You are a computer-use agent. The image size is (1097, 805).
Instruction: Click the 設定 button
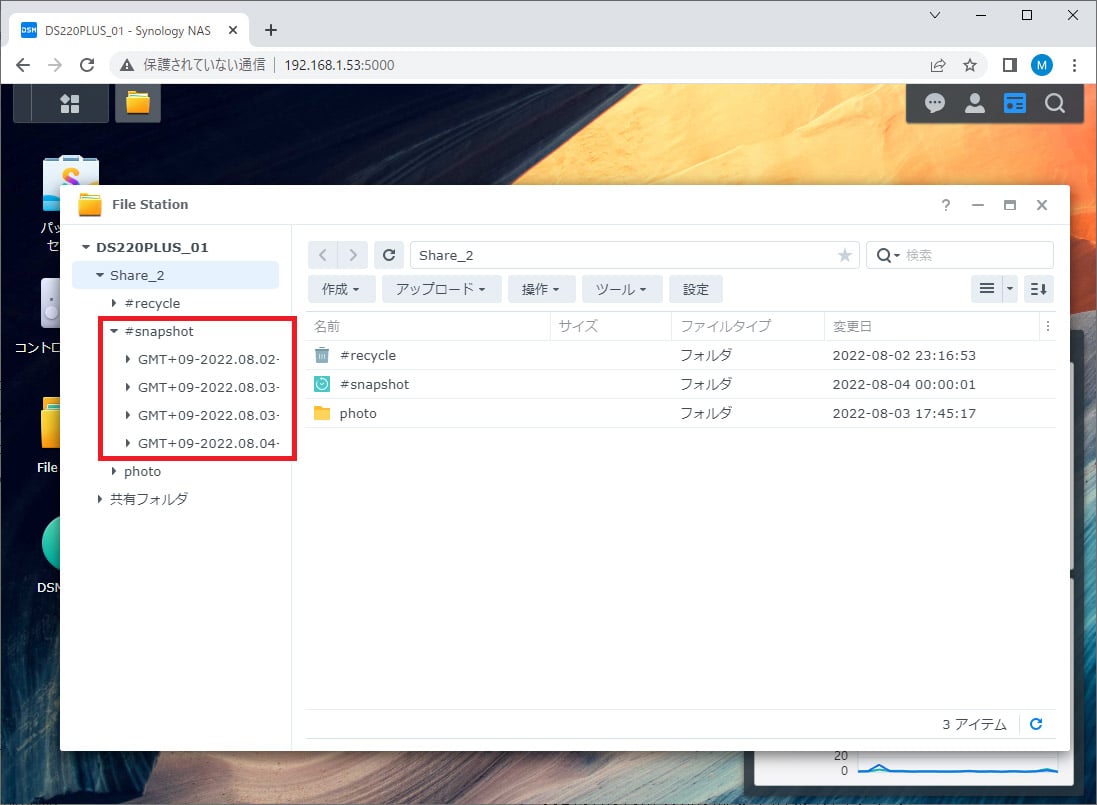pyautogui.click(x=695, y=289)
